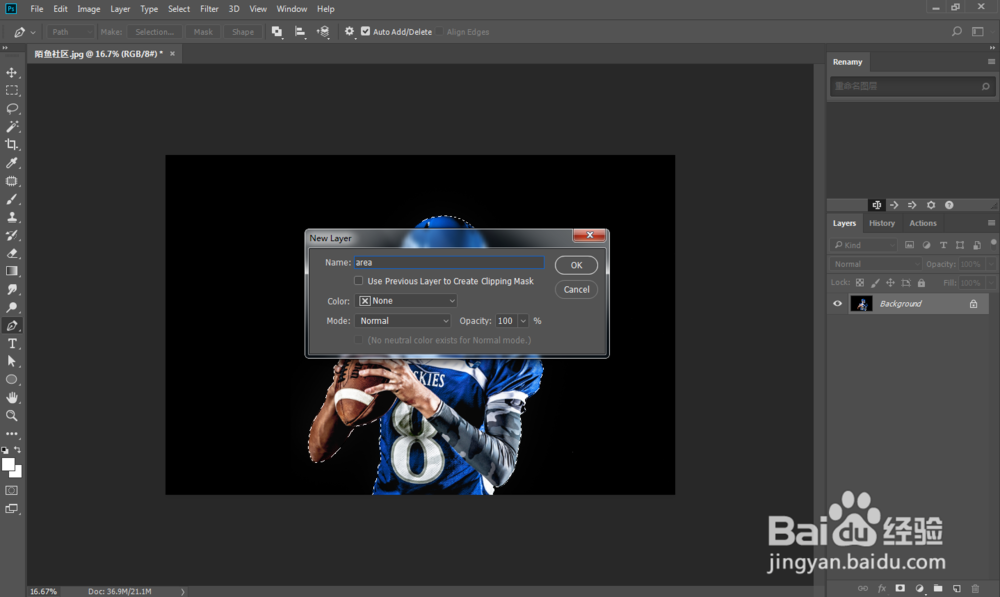Viewport: 1000px width, 597px height.
Task: Open the Renamy panel menu
Action: point(991,62)
